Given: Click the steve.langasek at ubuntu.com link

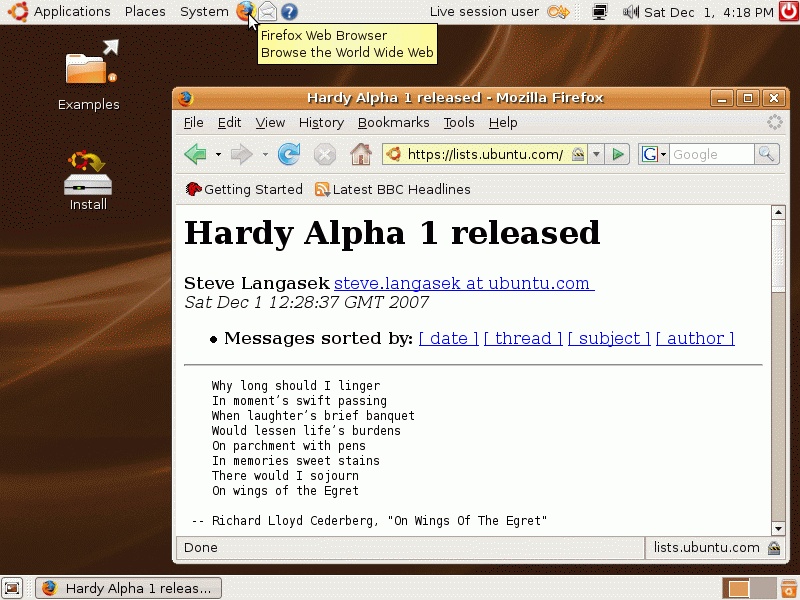Looking at the screenshot, I should tap(464, 283).
